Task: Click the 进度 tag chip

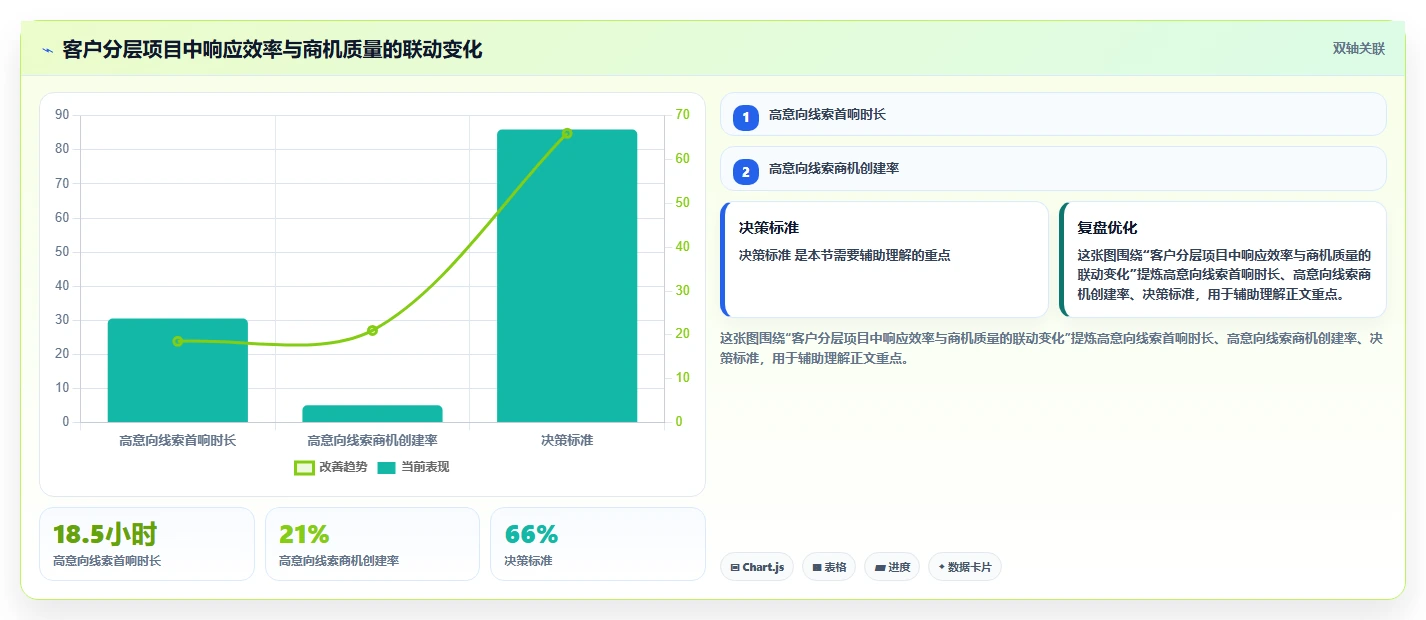Action: 892,567
